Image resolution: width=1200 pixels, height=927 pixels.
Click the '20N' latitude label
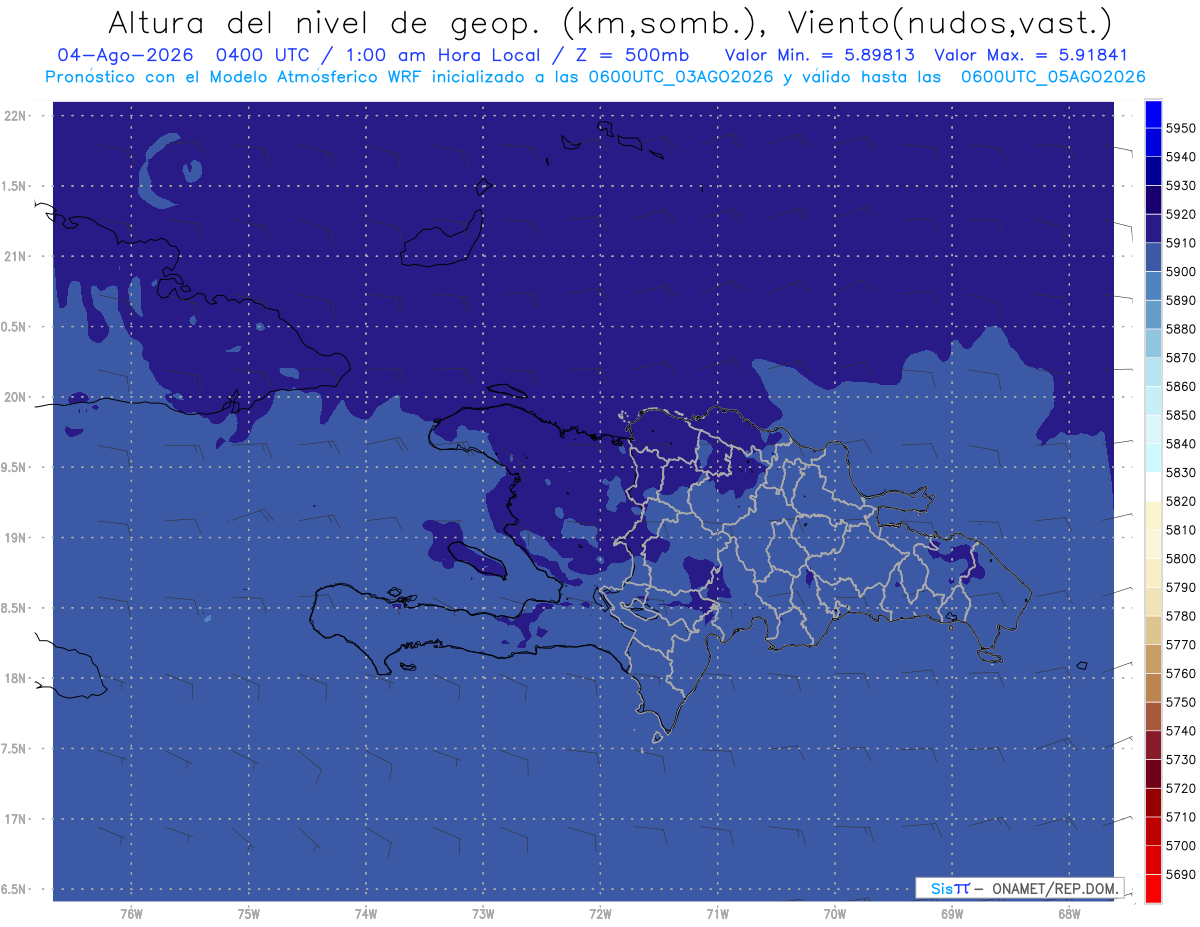[x=17, y=397]
